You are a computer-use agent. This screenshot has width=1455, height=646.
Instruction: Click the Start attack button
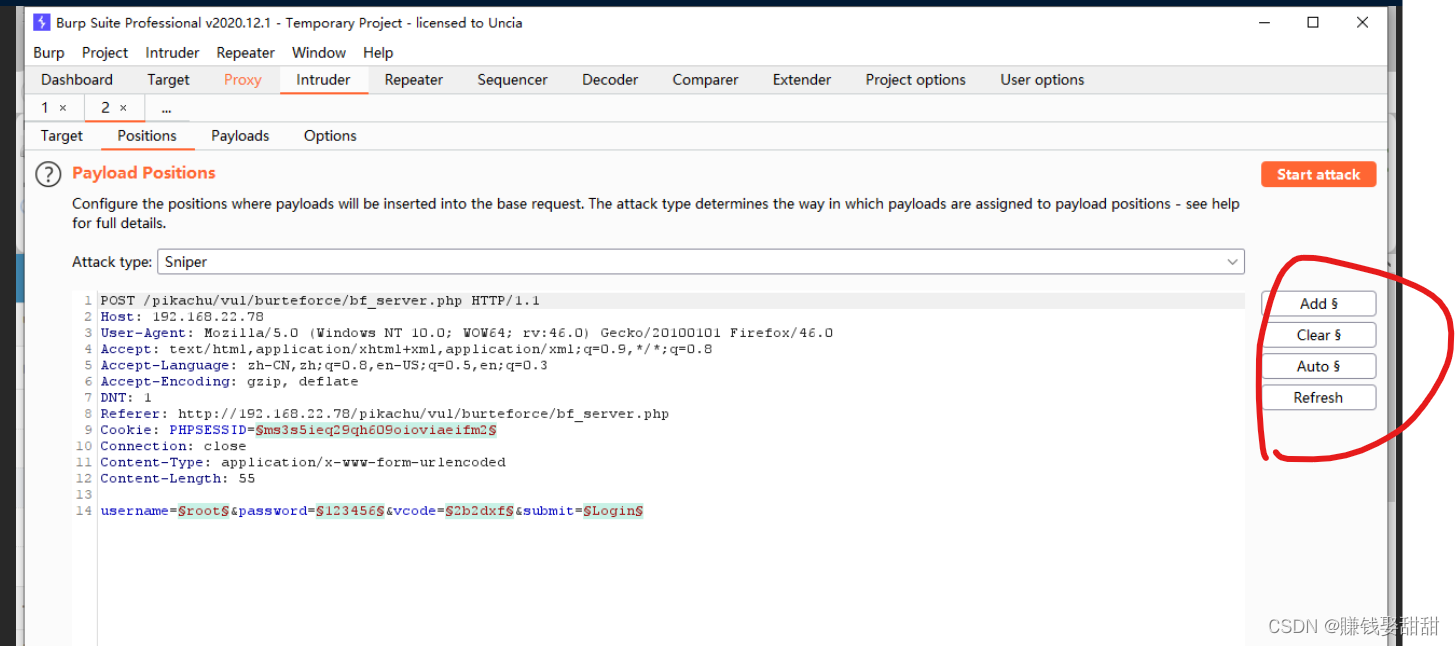1319,174
